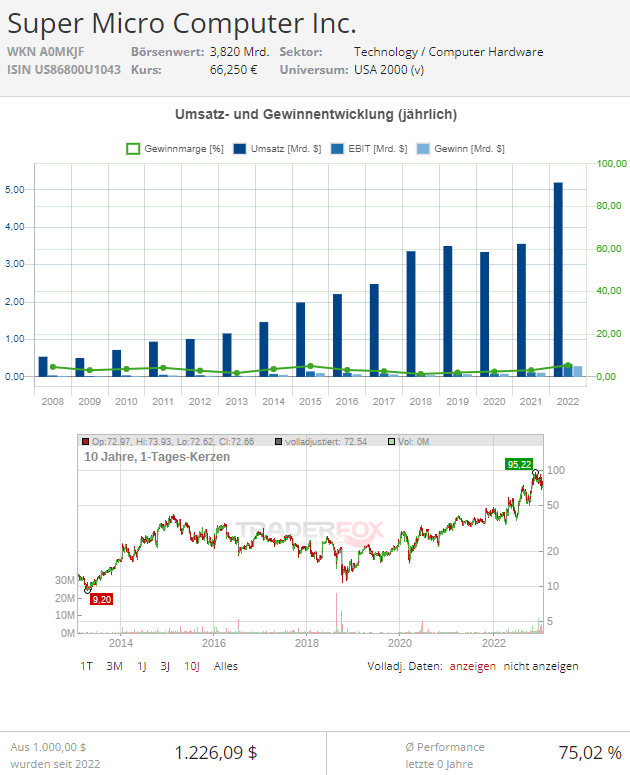Click the 2018 revenue bar
The width and height of the screenshot is (630, 775).
click(411, 314)
